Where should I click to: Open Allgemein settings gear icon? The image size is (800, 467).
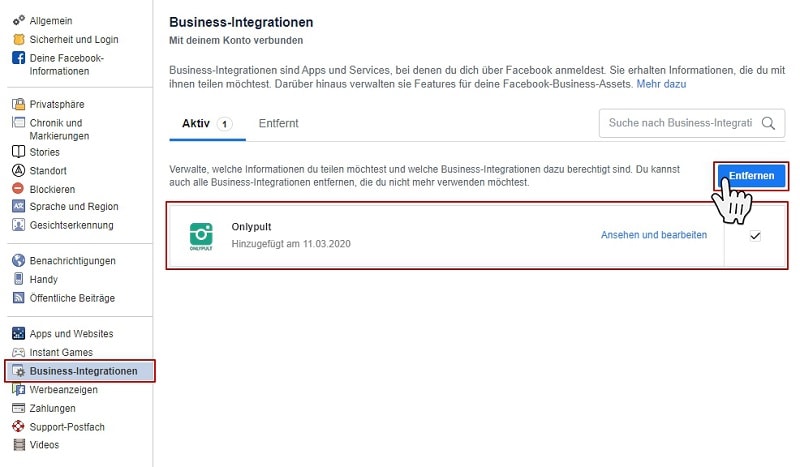pyautogui.click(x=17, y=20)
